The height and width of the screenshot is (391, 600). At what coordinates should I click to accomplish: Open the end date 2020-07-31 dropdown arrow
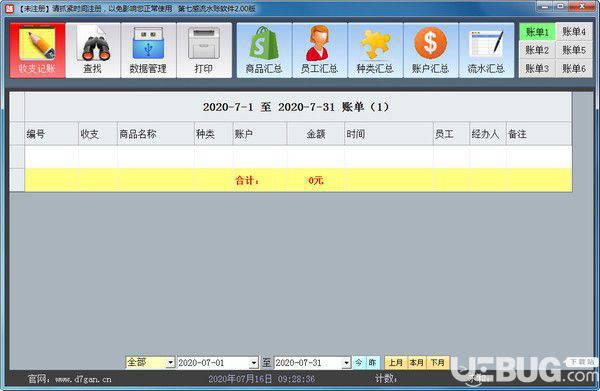click(346, 363)
